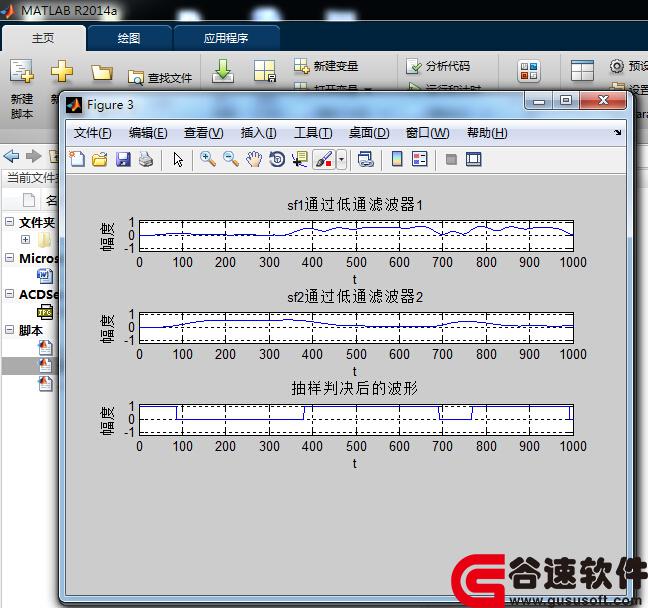This screenshot has height=608, width=648.
Task: Click the yellow plus New icon
Action: point(62,71)
